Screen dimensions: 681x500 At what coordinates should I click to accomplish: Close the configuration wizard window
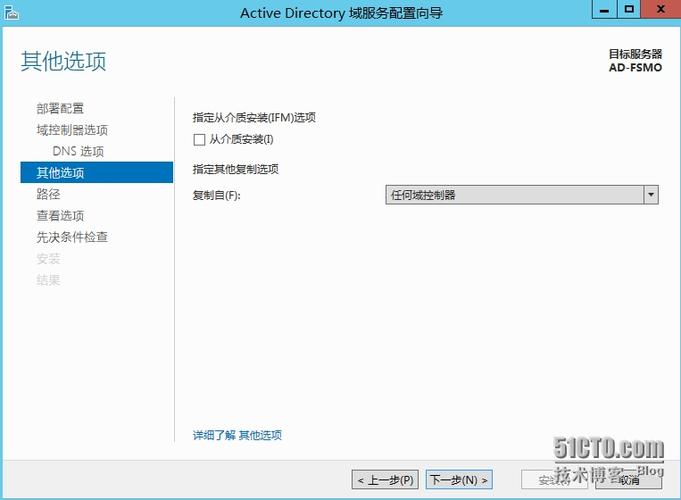pos(661,10)
